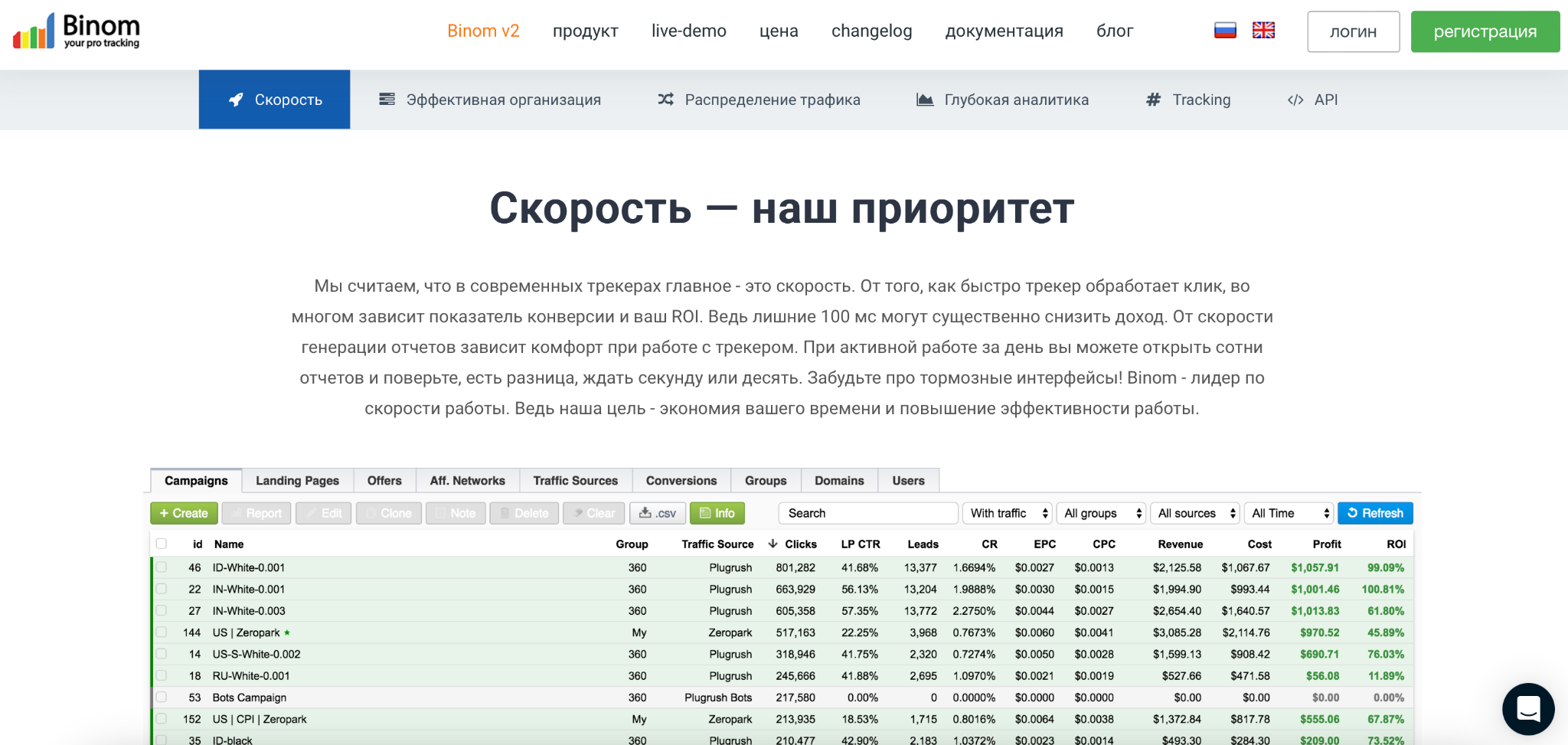The image size is (1568, 745).
Task: Switch language via the UK flag
Action: coord(1263,30)
